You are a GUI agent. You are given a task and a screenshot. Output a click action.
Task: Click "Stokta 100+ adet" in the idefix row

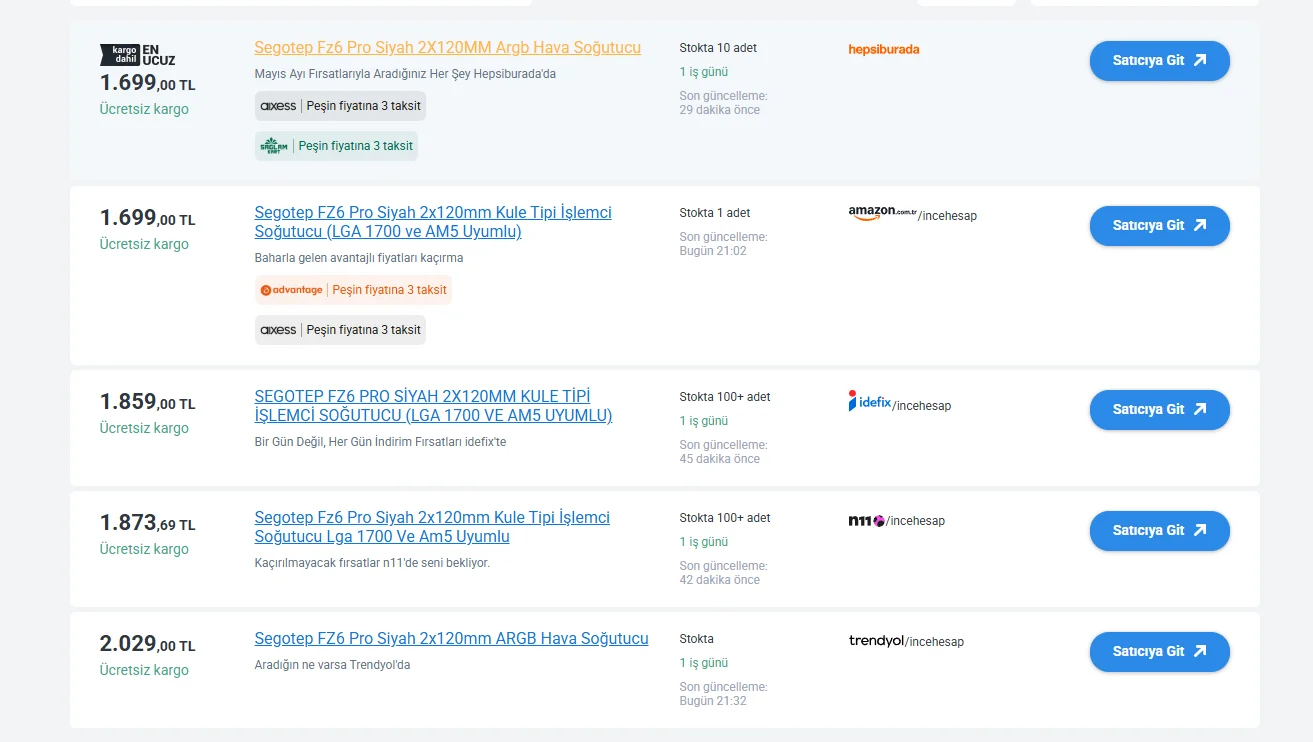[x=725, y=397]
